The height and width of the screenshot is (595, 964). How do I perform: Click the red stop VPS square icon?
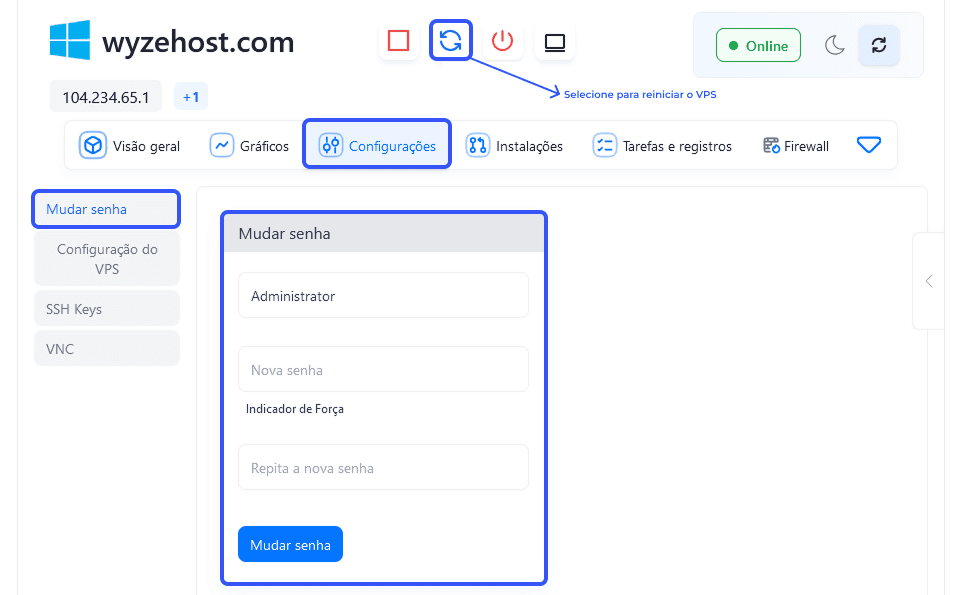tap(398, 41)
